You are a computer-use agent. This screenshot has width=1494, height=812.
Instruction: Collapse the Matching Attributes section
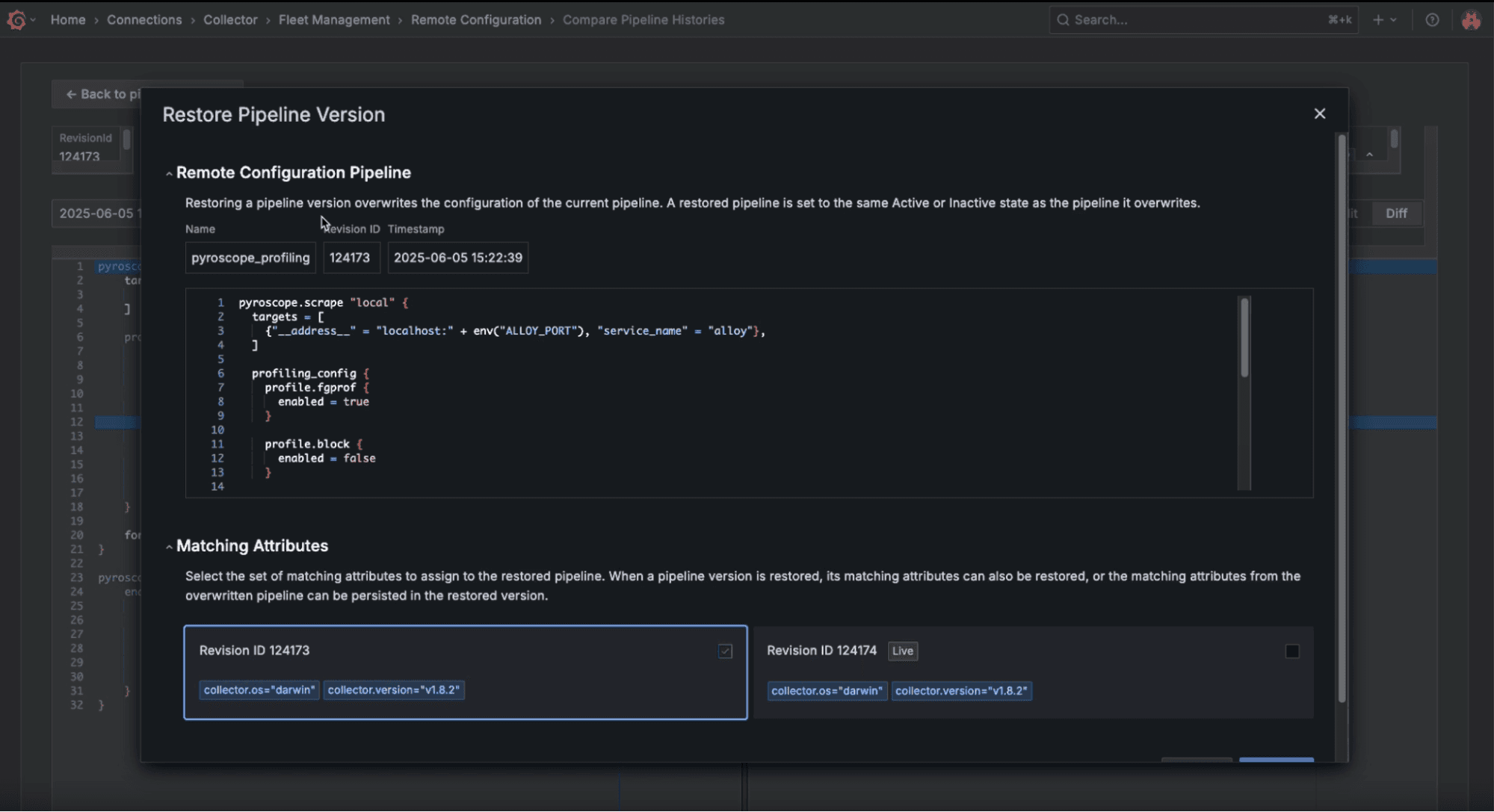click(x=169, y=546)
